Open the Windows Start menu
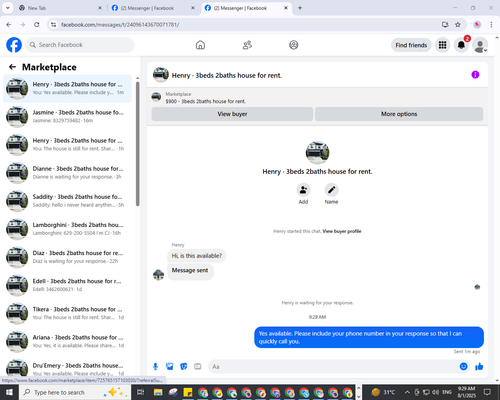 point(9,392)
